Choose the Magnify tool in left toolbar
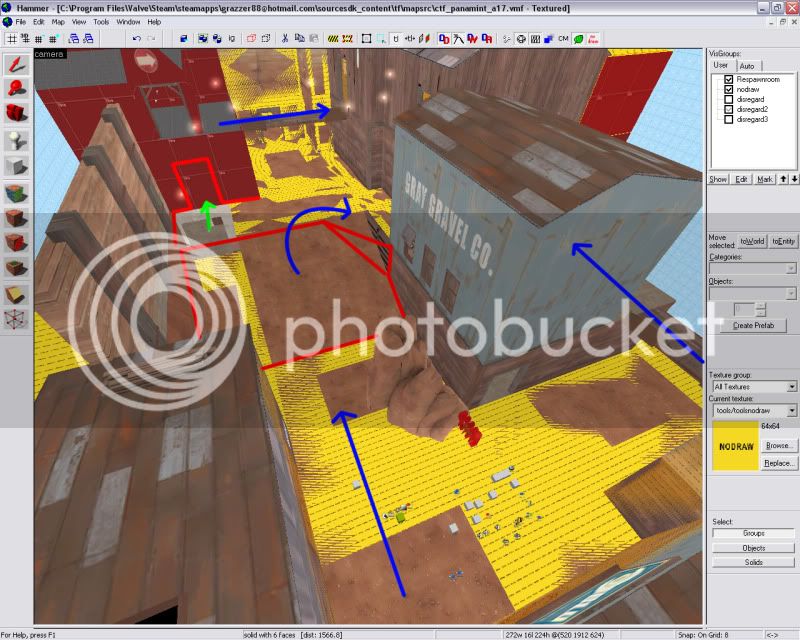This screenshot has width=800, height=640. (16, 89)
